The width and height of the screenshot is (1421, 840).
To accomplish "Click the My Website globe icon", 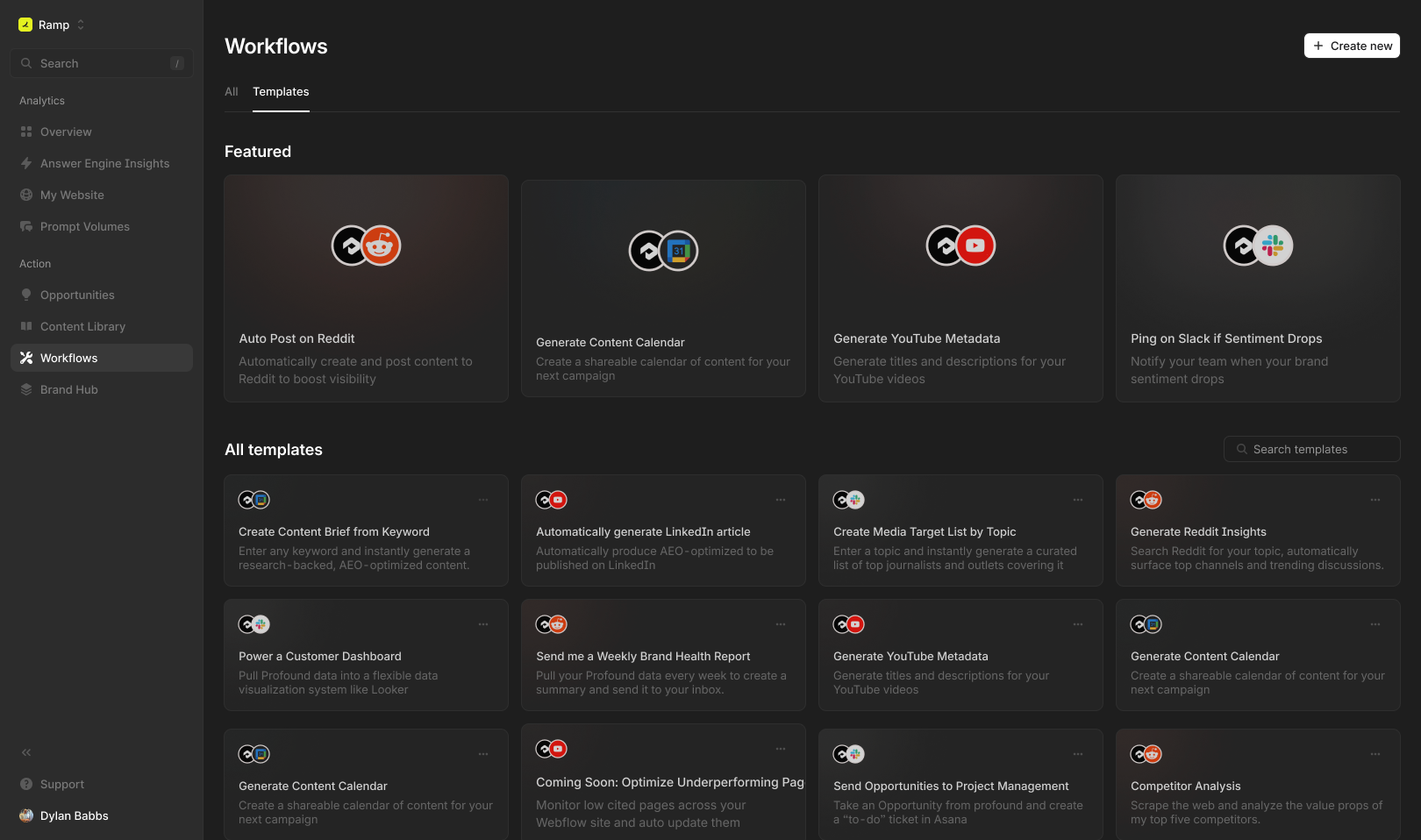I will click(x=26, y=195).
